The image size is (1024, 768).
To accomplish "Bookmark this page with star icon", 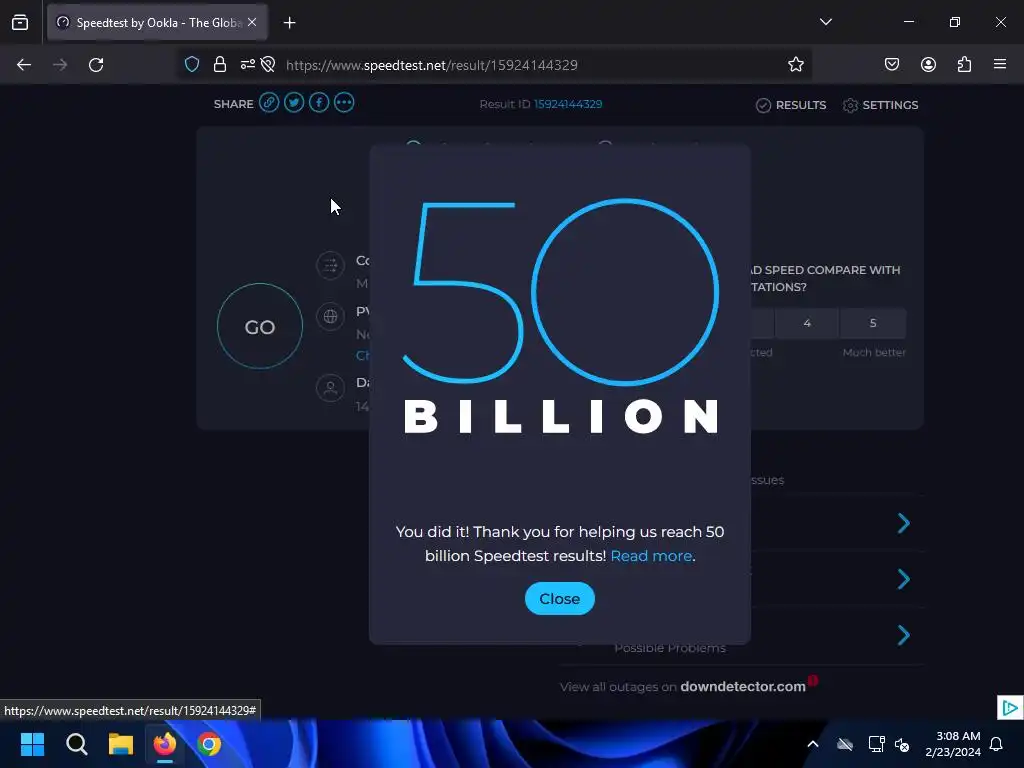I will (795, 65).
